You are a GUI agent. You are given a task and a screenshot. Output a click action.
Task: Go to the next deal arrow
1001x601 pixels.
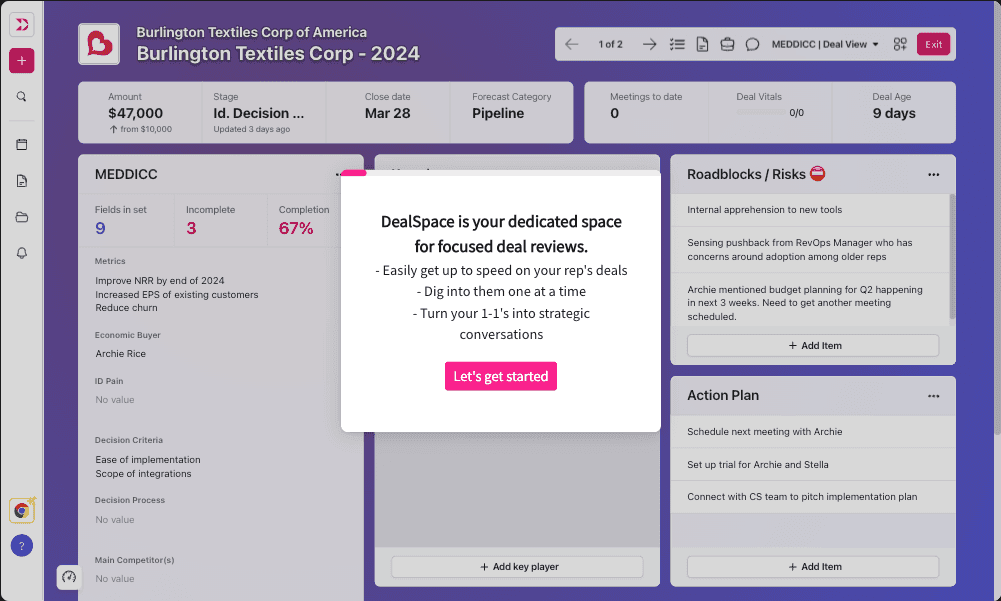tap(649, 44)
